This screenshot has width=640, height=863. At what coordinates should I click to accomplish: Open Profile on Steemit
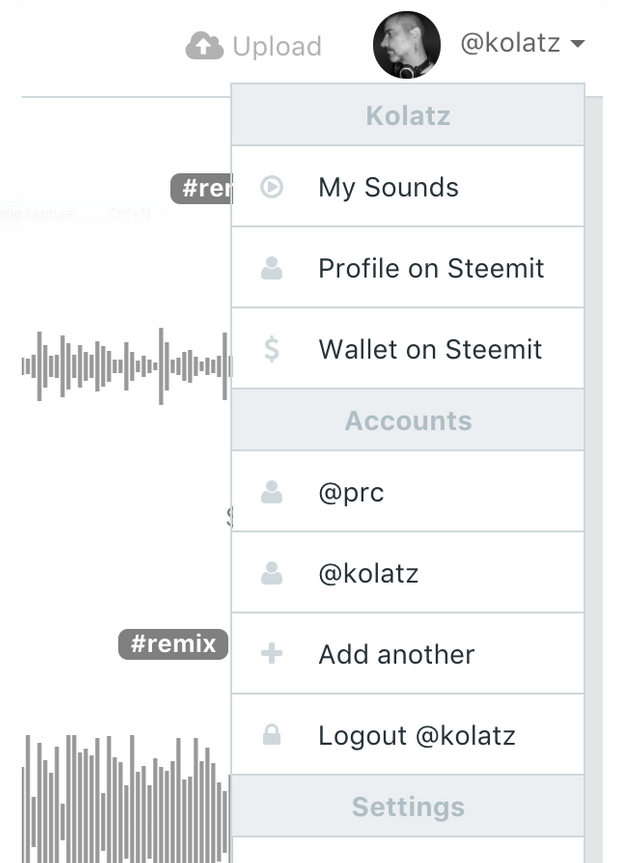[x=431, y=268]
